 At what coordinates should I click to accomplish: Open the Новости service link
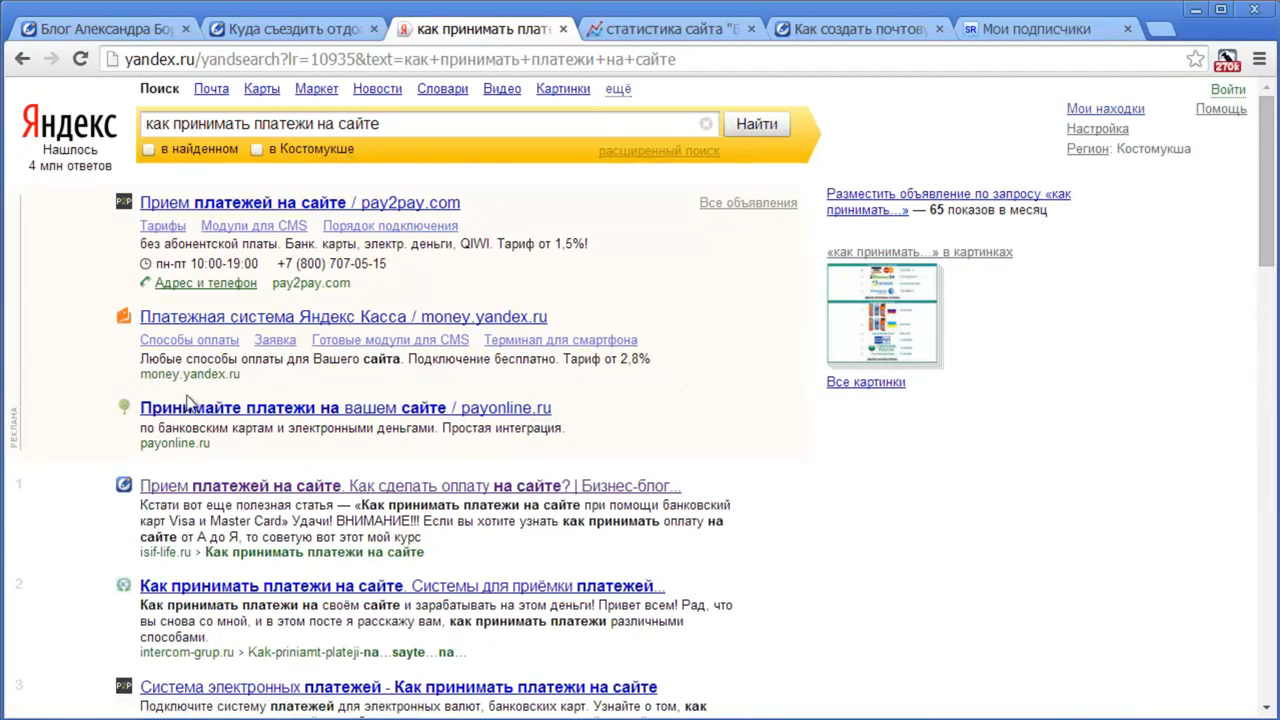pyautogui.click(x=377, y=89)
